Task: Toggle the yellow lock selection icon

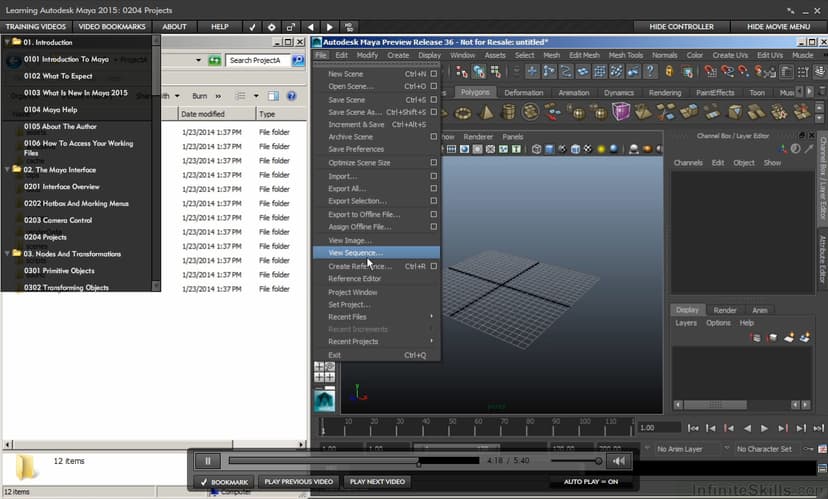Action: (x=669, y=71)
